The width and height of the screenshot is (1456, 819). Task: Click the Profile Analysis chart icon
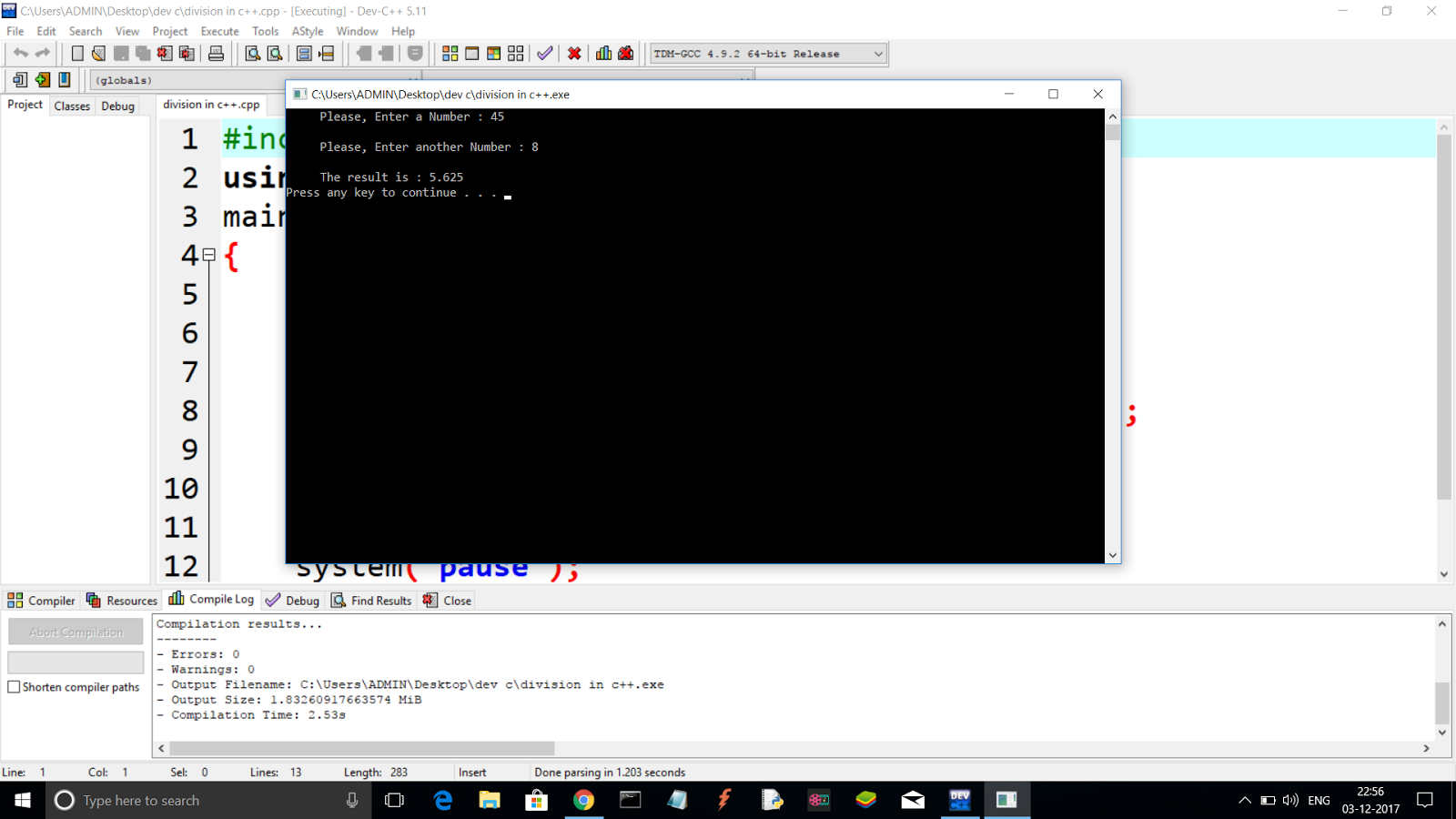[603, 54]
